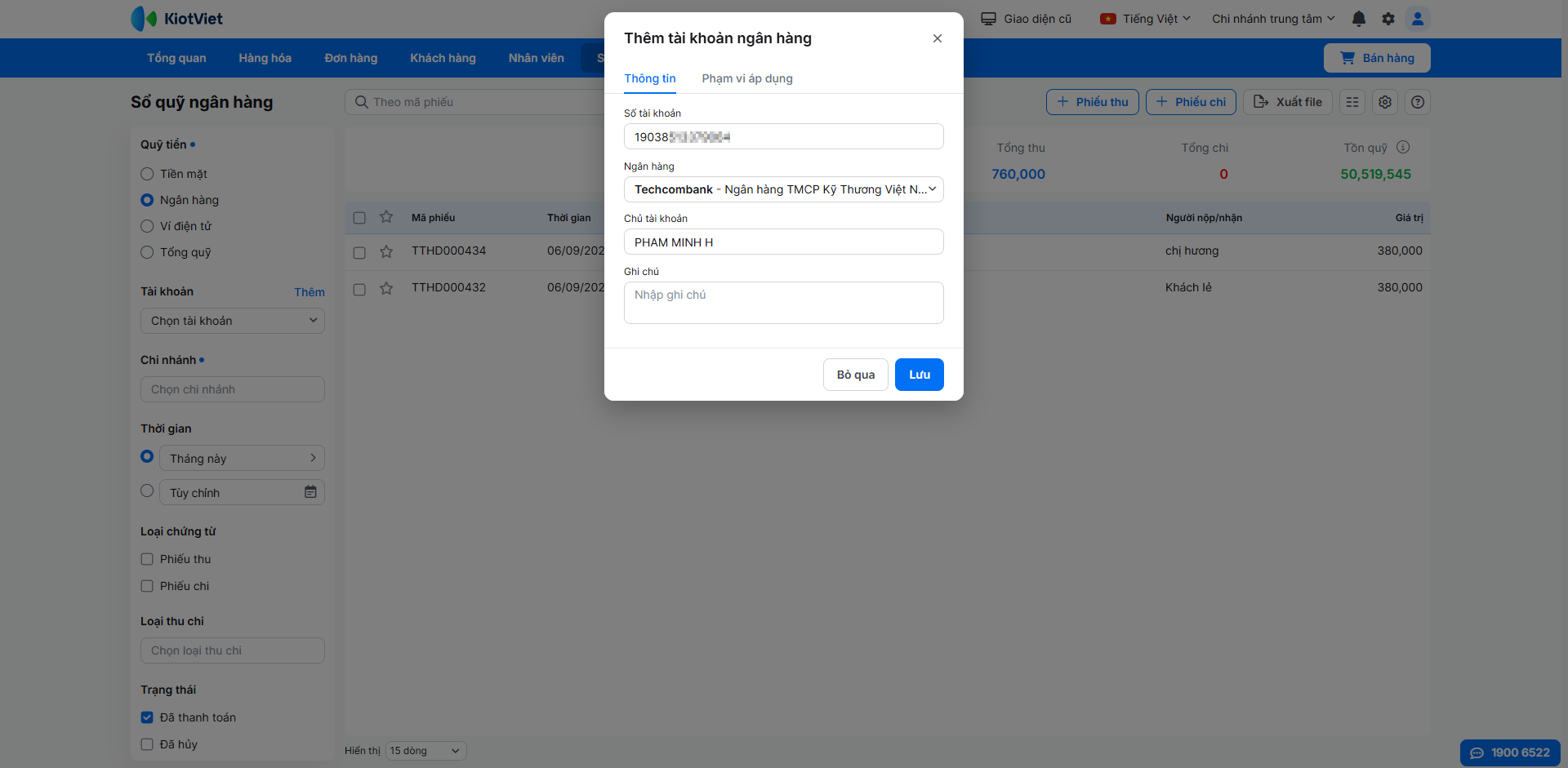Click the Xuất file button
This screenshot has height=768, width=1568.
(1288, 102)
